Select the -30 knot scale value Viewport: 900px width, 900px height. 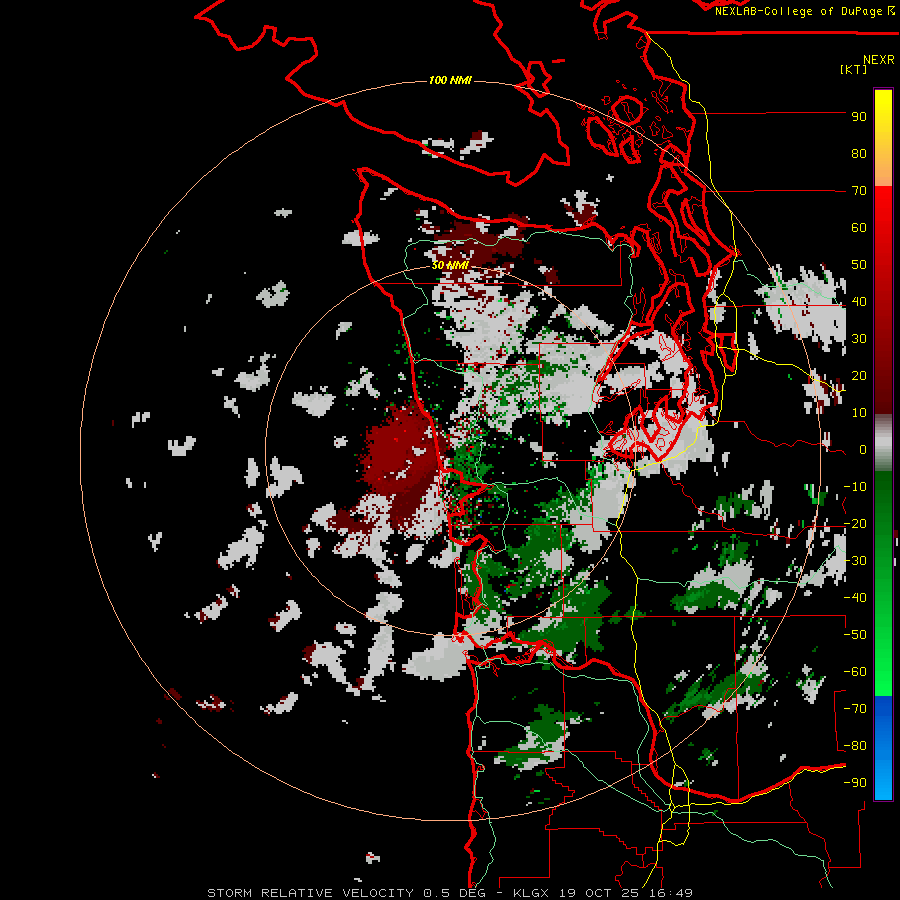click(855, 561)
